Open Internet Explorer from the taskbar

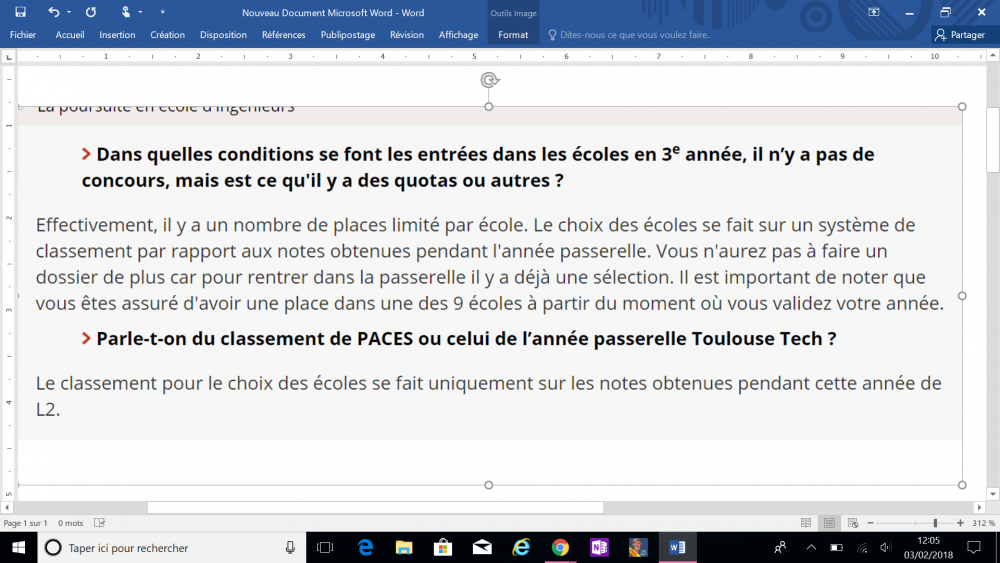coord(521,548)
